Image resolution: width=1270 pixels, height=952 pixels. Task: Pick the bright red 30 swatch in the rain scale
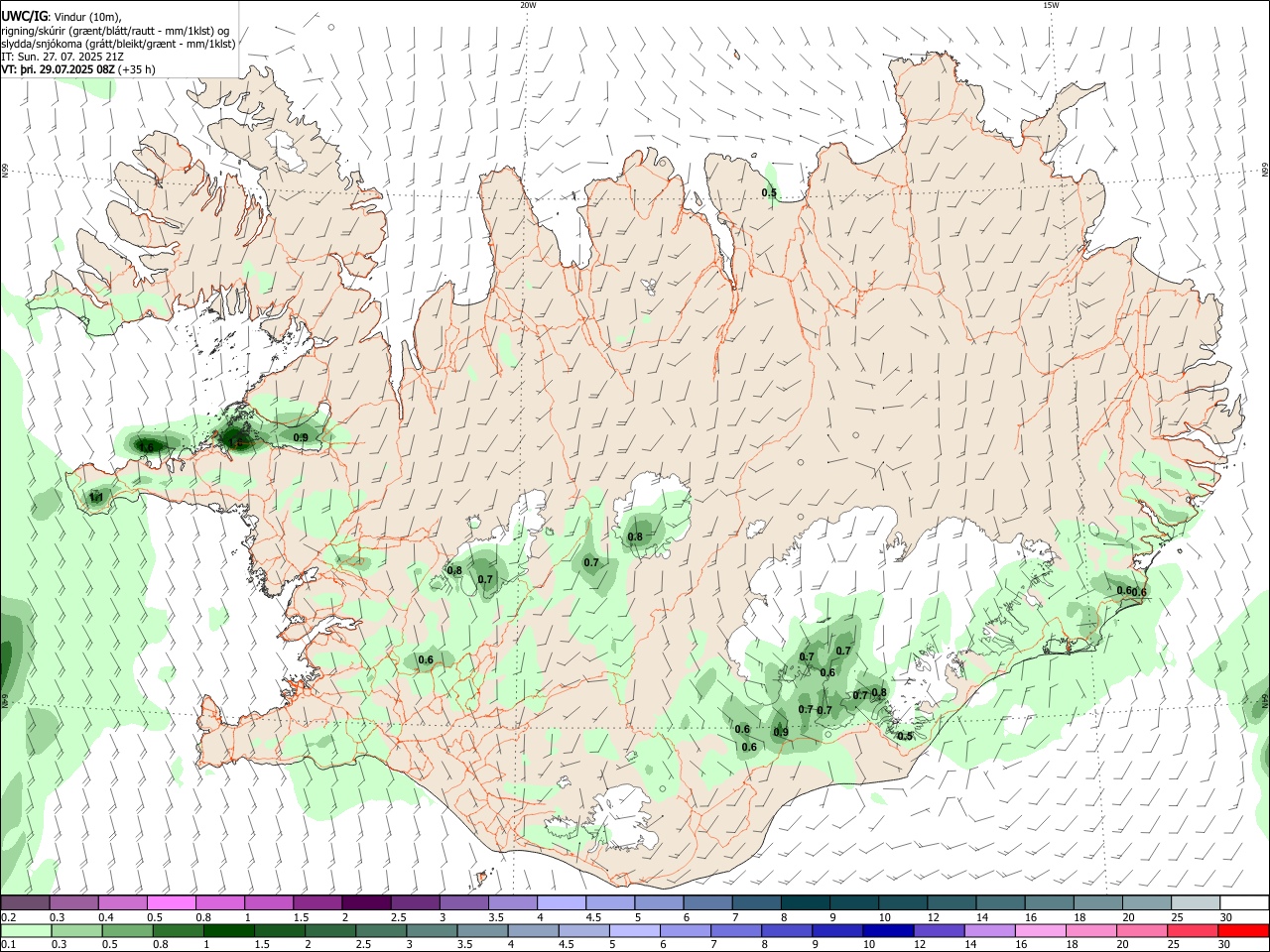click(x=1243, y=931)
